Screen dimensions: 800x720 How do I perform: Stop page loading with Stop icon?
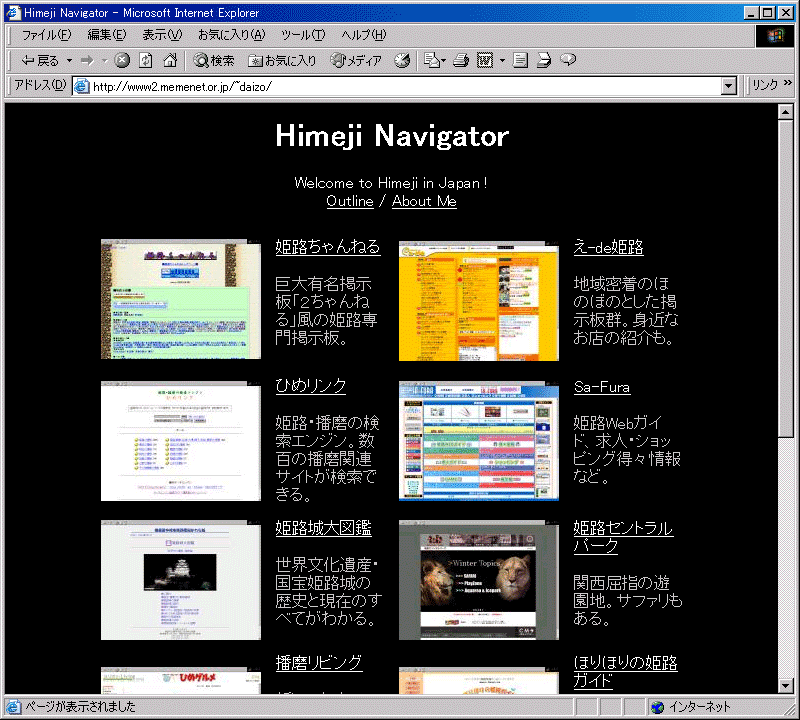pos(121,61)
